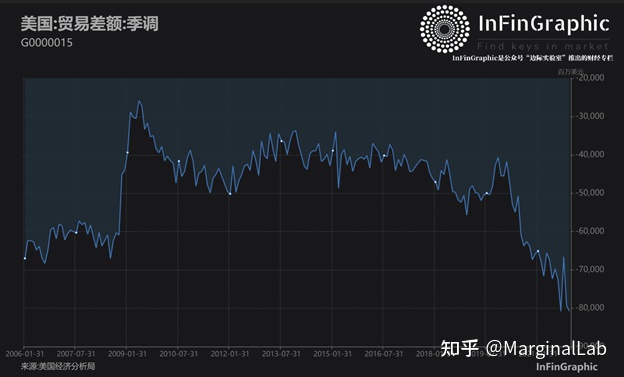Click the y-axis label -60,000

click(590, 231)
